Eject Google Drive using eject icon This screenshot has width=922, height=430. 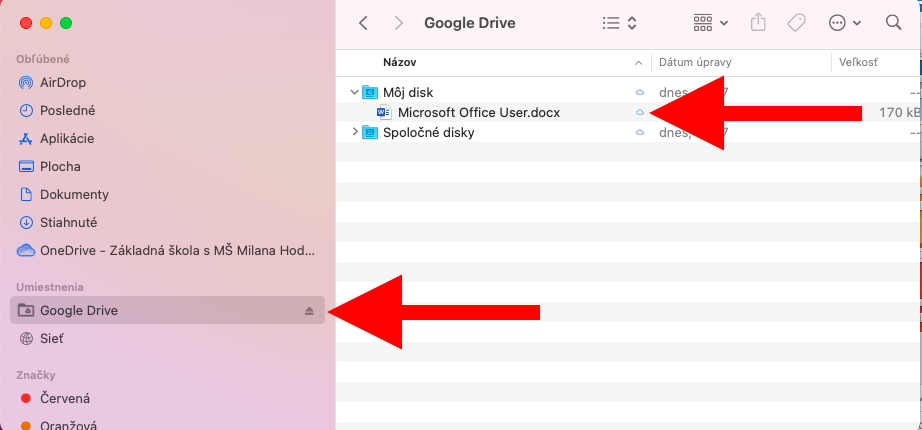[309, 311]
